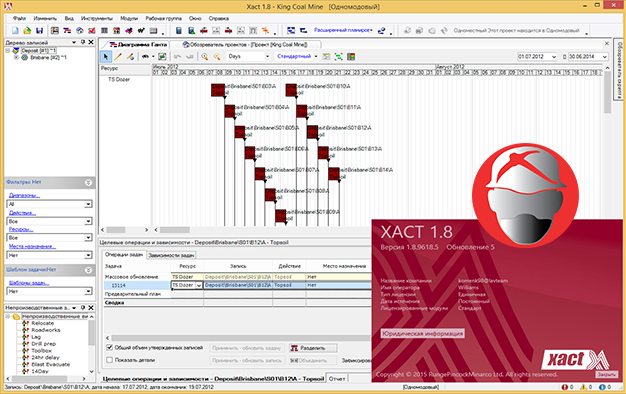The width and height of the screenshot is (626, 394).
Task: Switch to the Зависимости задач tab
Action: point(171,255)
